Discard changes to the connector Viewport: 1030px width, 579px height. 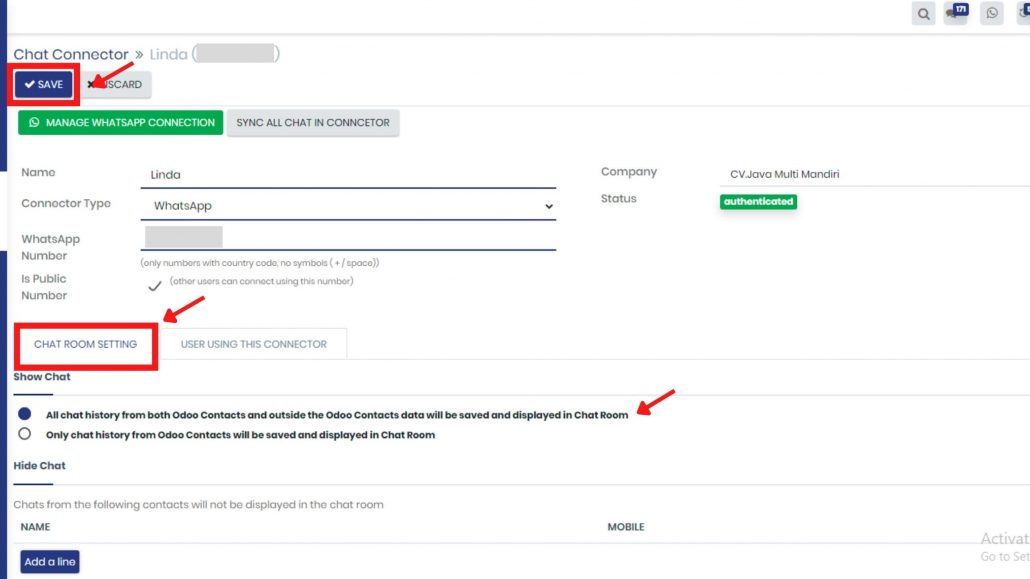point(116,84)
